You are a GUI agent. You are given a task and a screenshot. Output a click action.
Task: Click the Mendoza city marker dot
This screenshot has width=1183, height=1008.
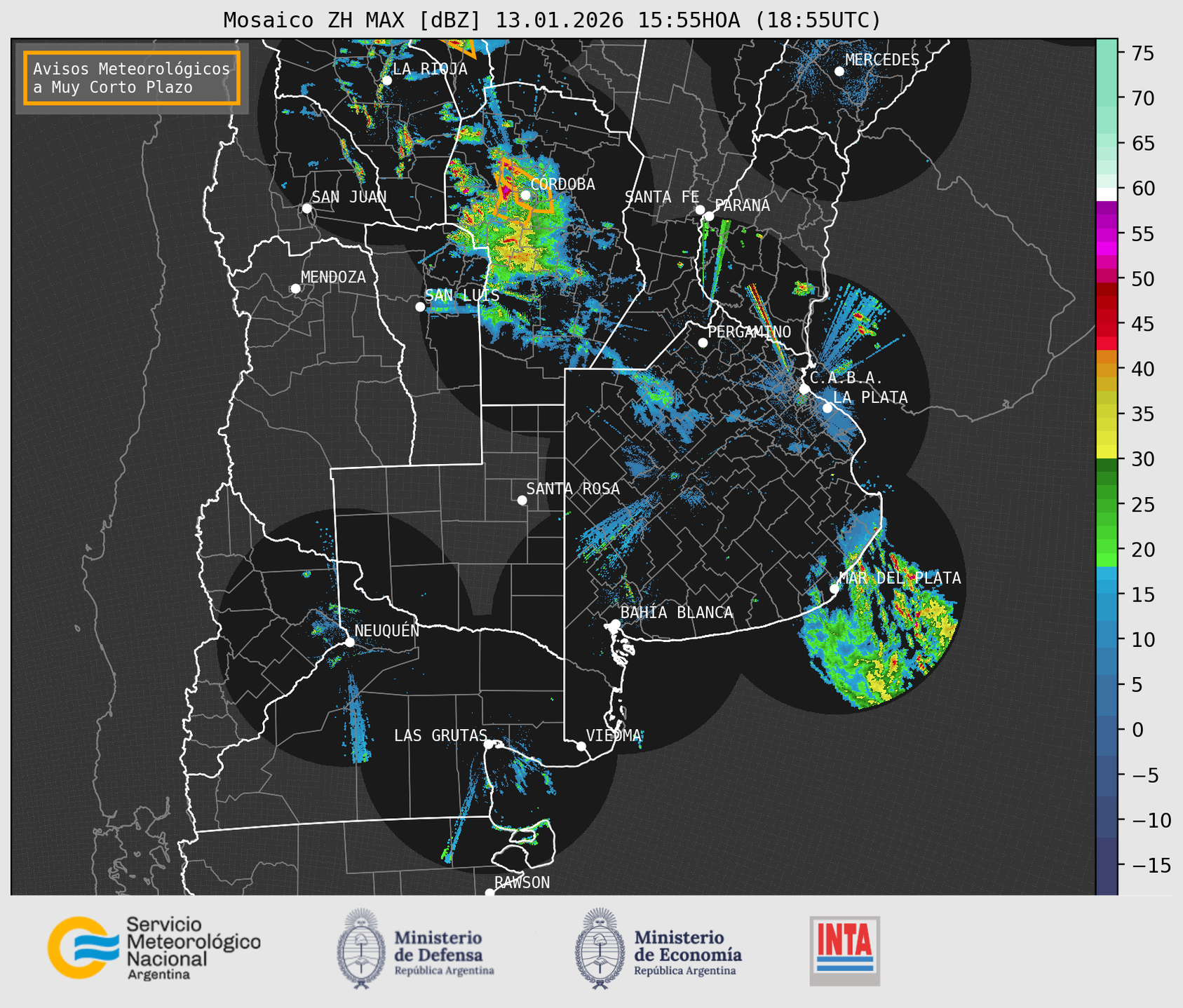[295, 289]
